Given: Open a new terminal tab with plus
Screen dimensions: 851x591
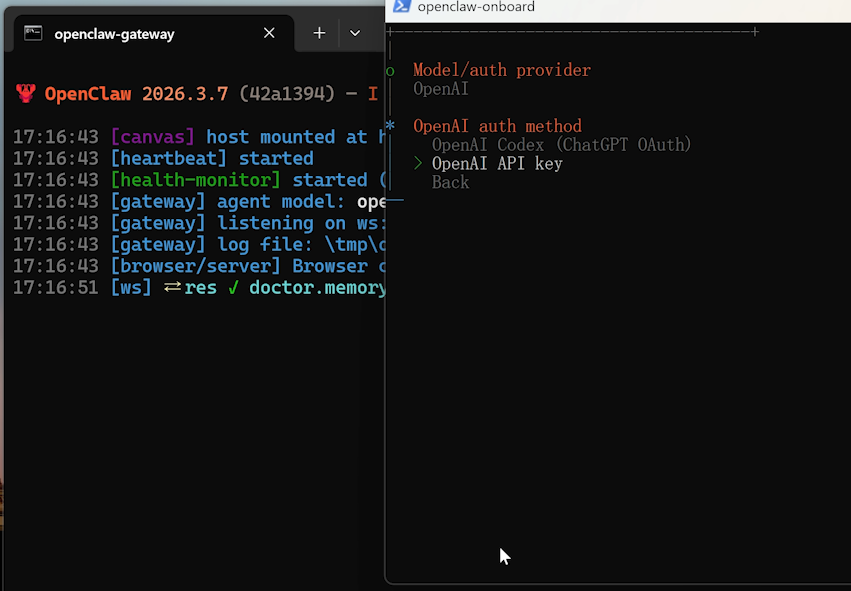Looking at the screenshot, I should 319,33.
